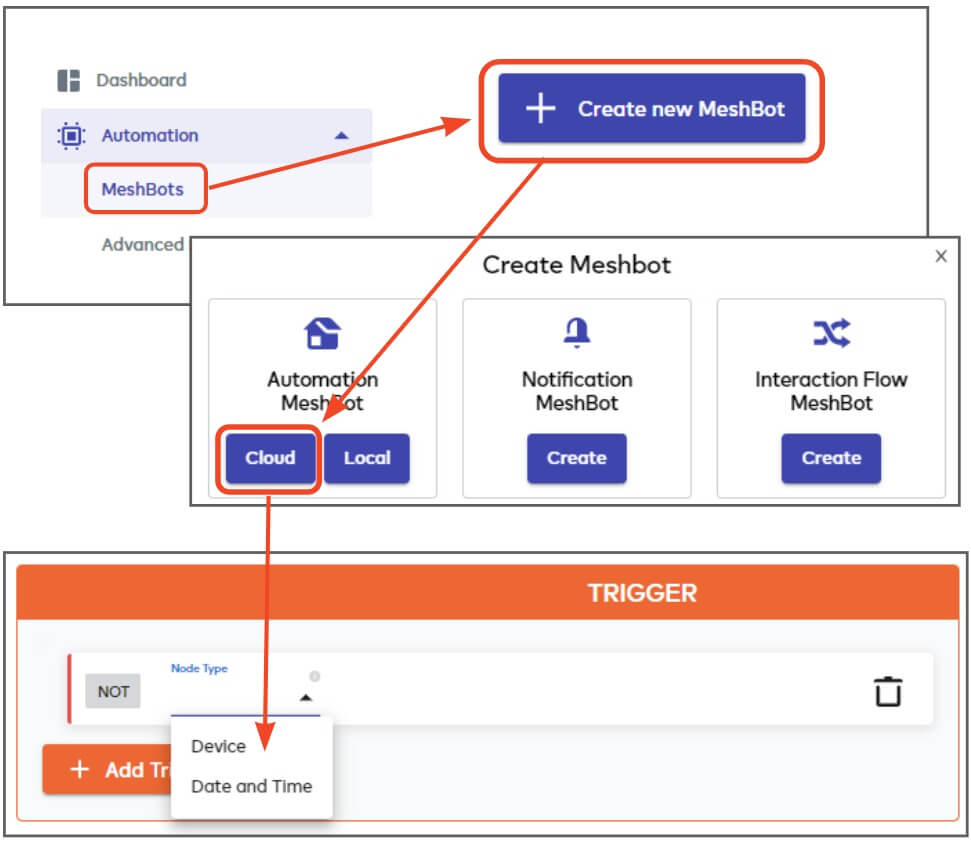Toggle the NOT operator on the trigger
Viewport: 971px width, 843px height.
[113, 691]
